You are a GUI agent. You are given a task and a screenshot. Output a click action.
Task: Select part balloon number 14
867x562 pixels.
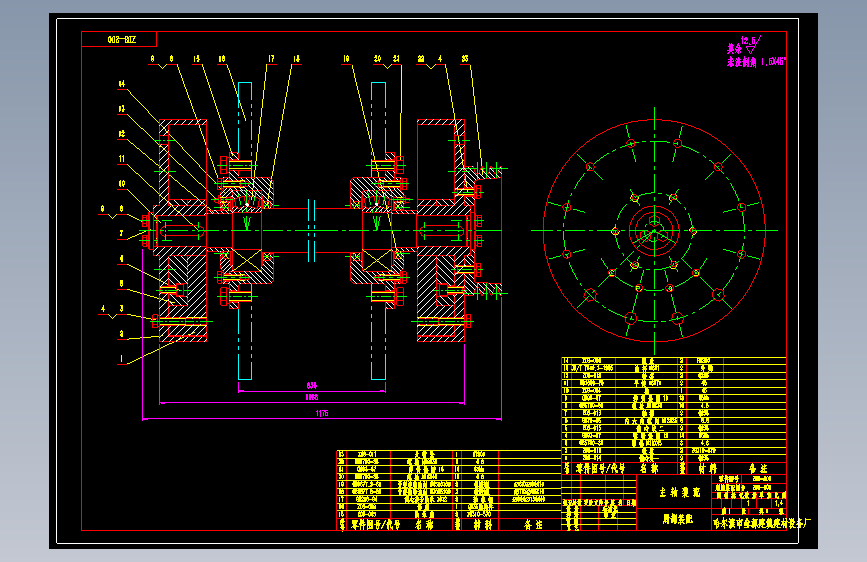[122, 84]
